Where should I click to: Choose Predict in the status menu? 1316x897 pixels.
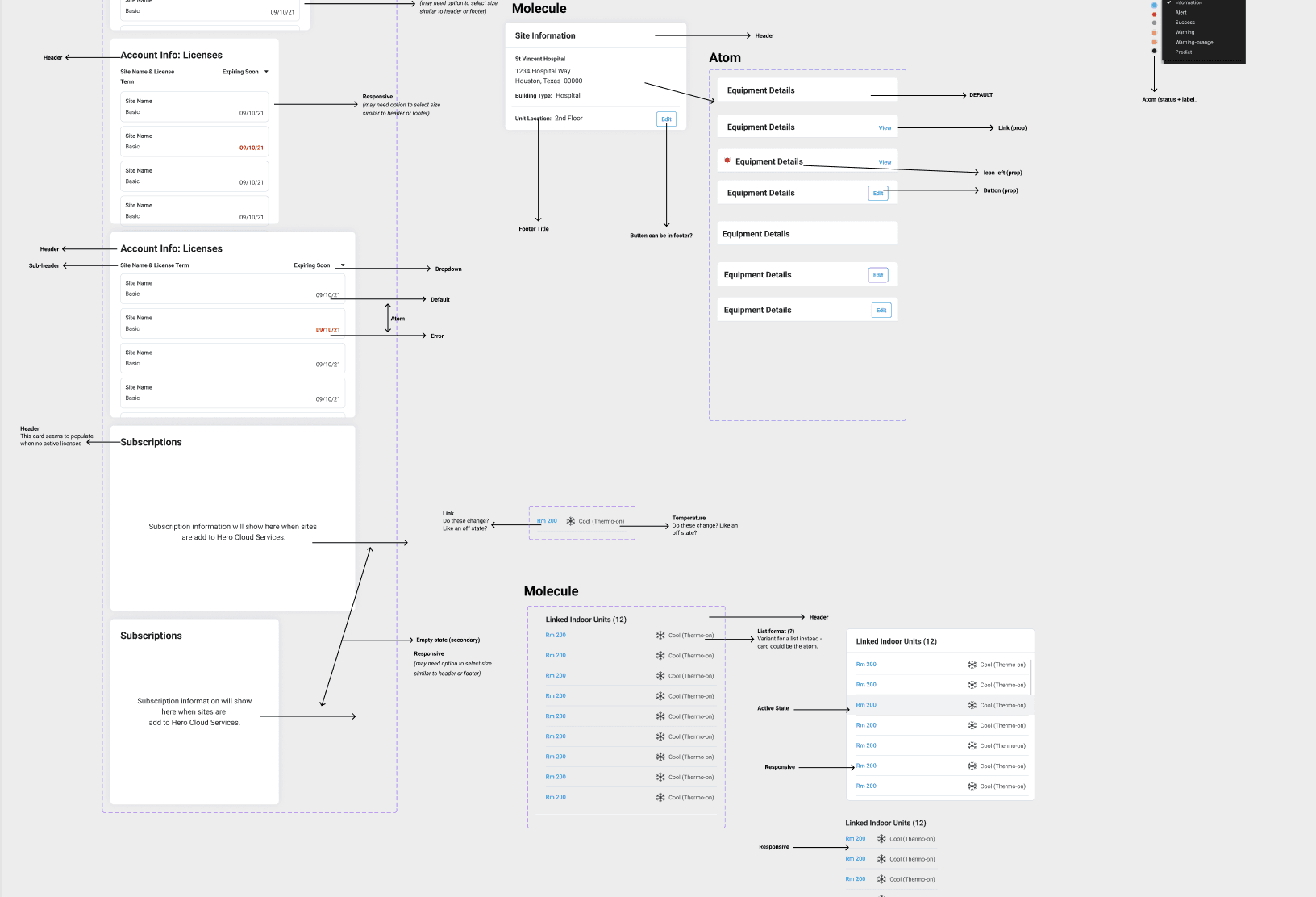pos(1183,52)
